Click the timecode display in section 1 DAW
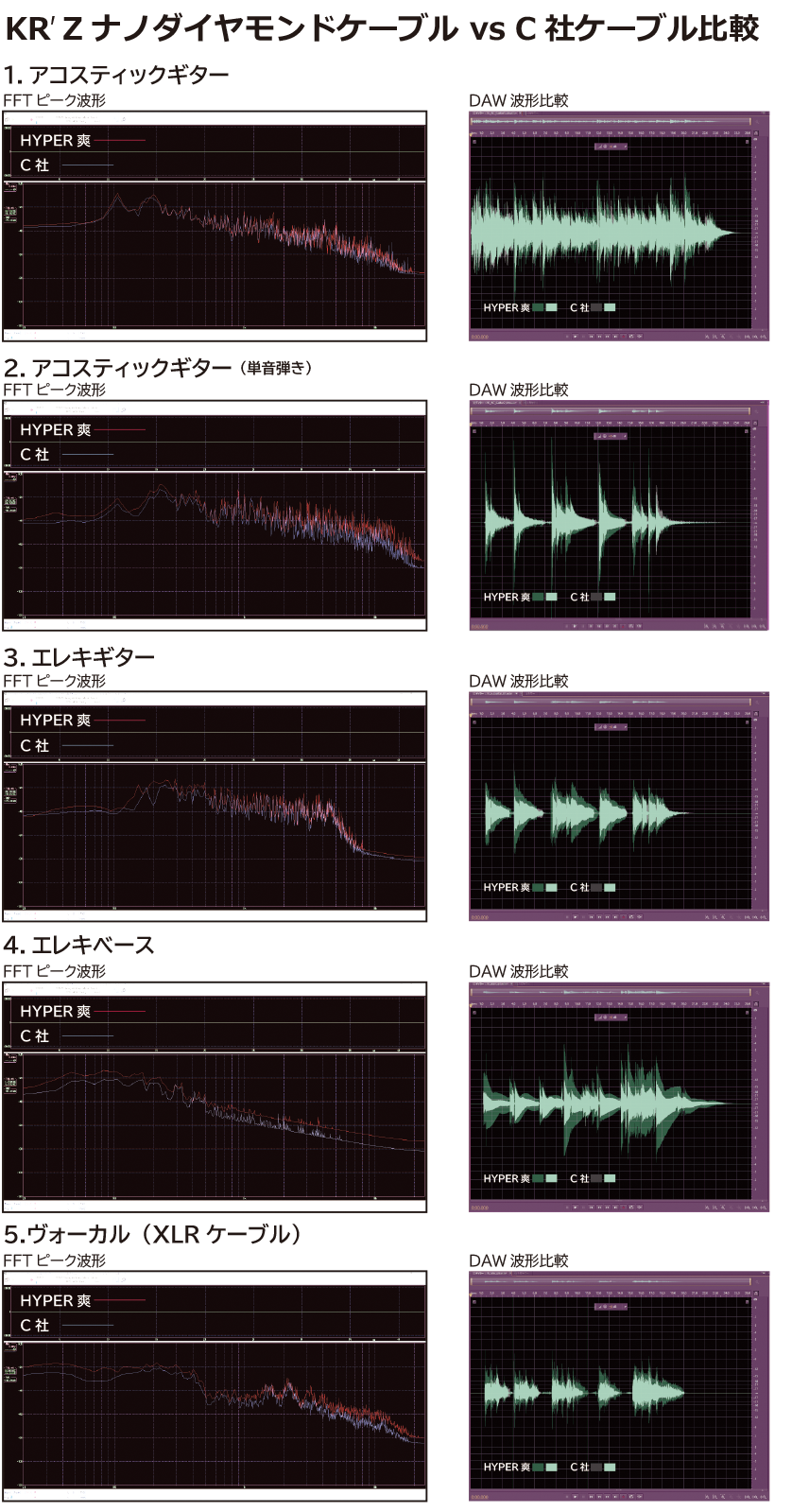Viewport: 792px width, 1512px height. pos(479,336)
